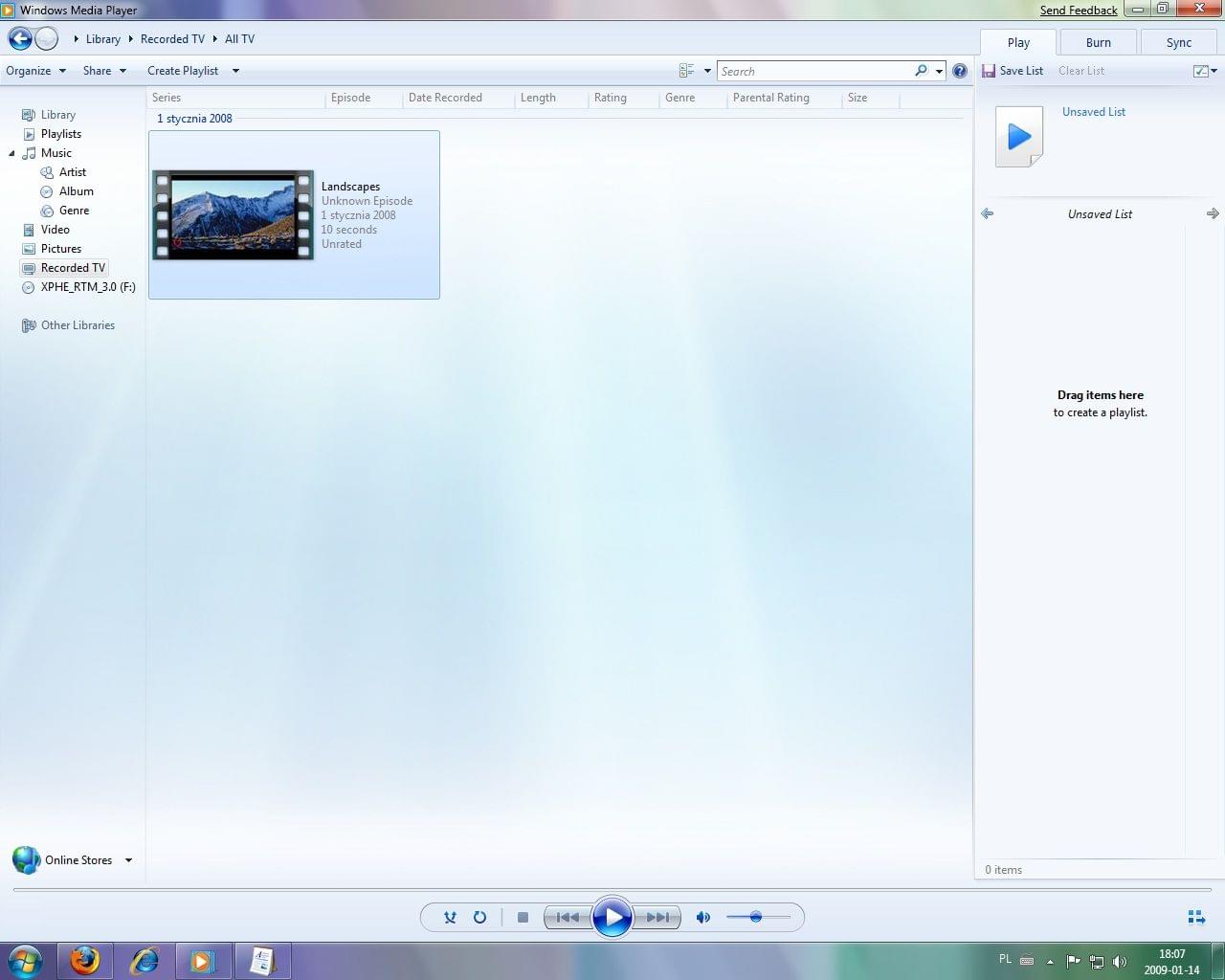The width and height of the screenshot is (1225, 980).
Task: Open Playlists in navigation pane
Action: click(60, 134)
